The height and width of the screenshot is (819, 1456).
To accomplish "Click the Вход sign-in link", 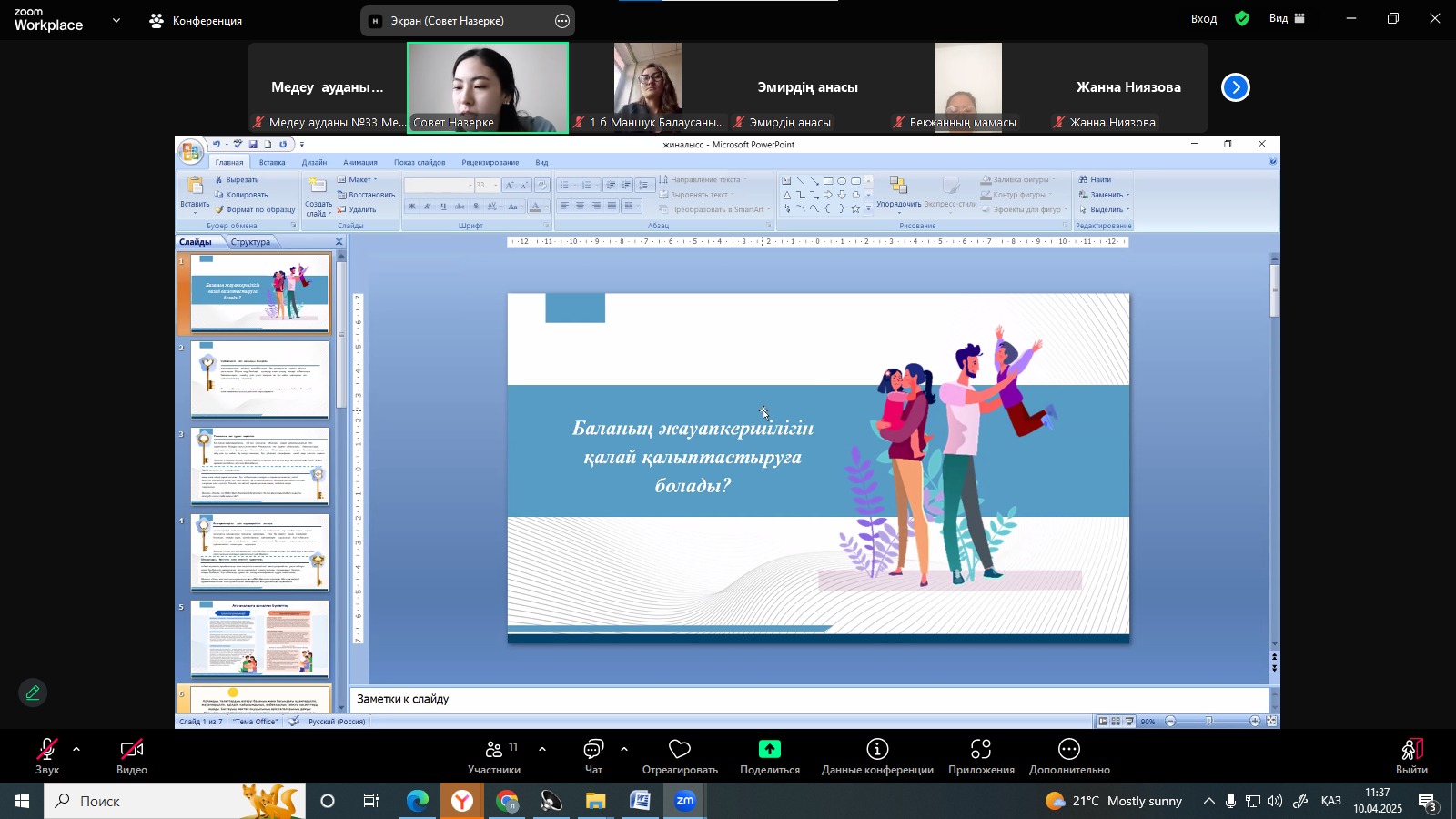I will coord(1203,19).
